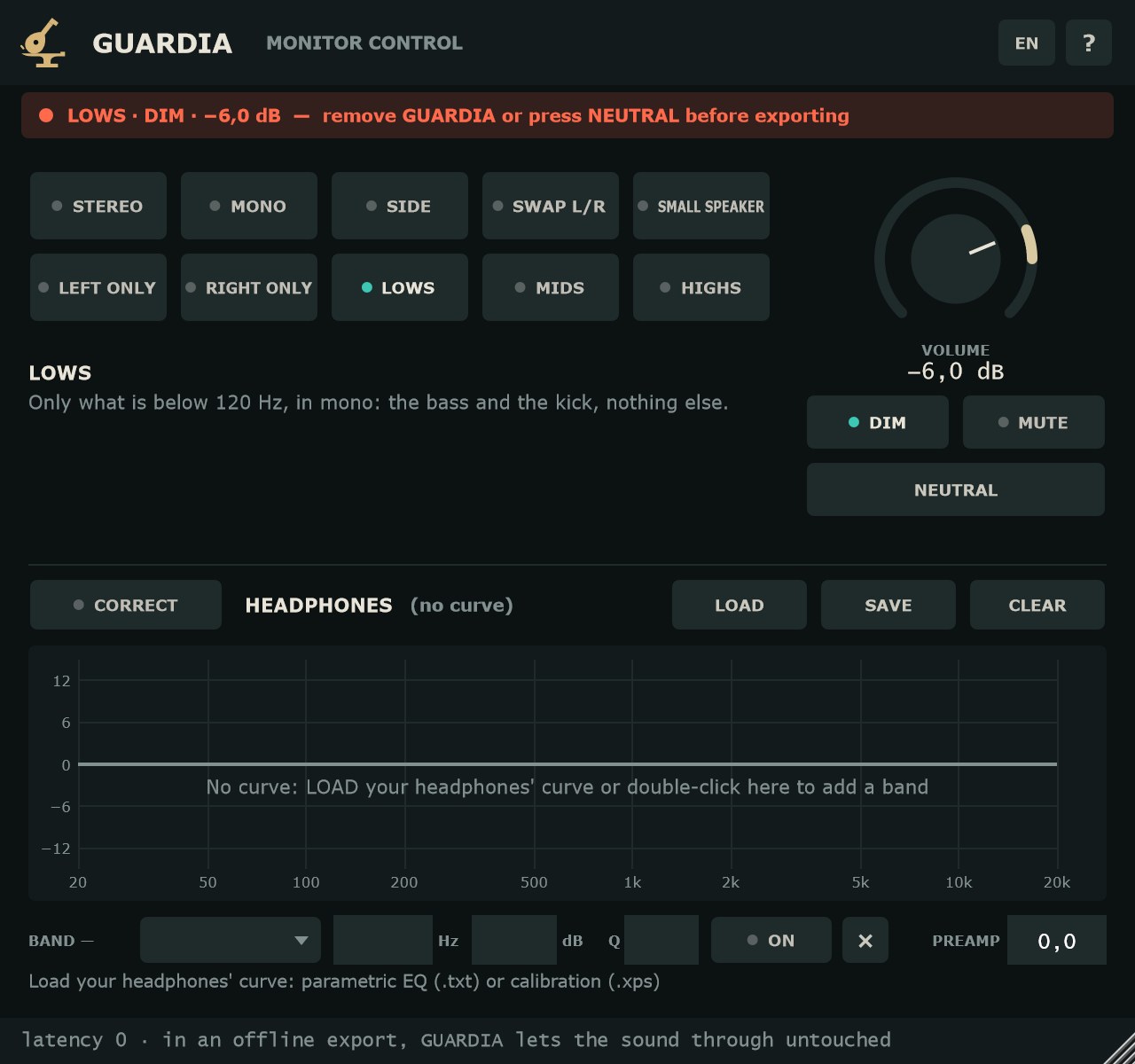This screenshot has width=1135, height=1064.
Task: Click the PREAMP value field
Action: coord(1057,940)
